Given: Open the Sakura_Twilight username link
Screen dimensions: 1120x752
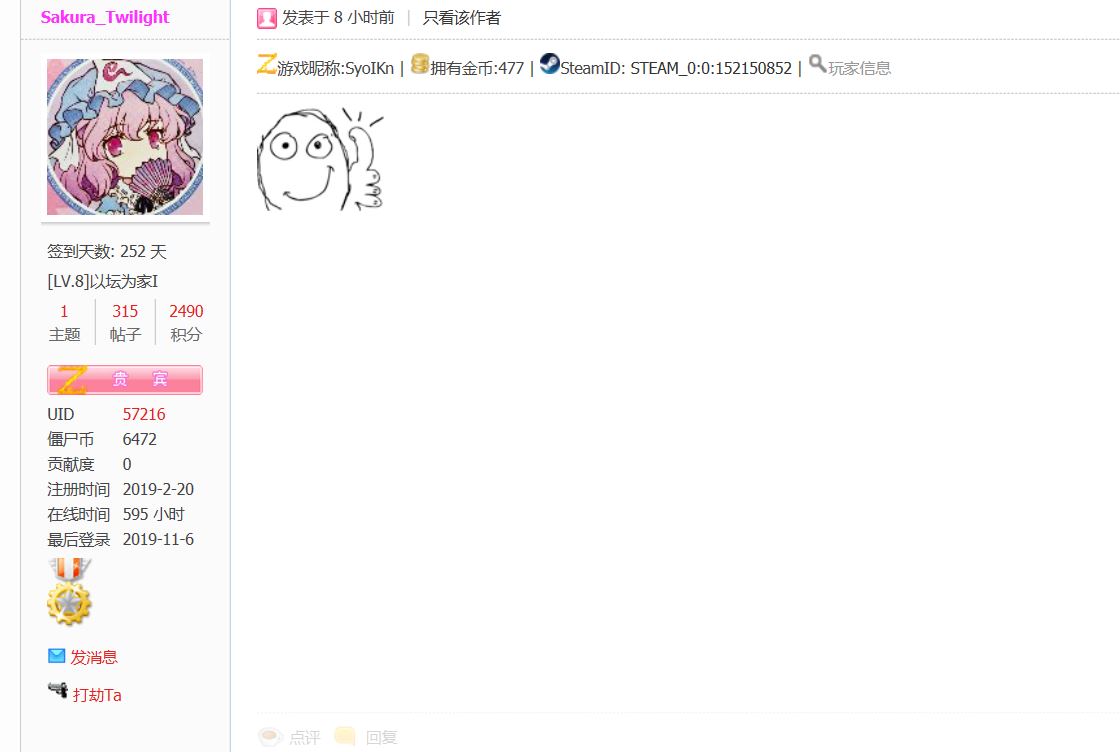Looking at the screenshot, I should pos(105,17).
